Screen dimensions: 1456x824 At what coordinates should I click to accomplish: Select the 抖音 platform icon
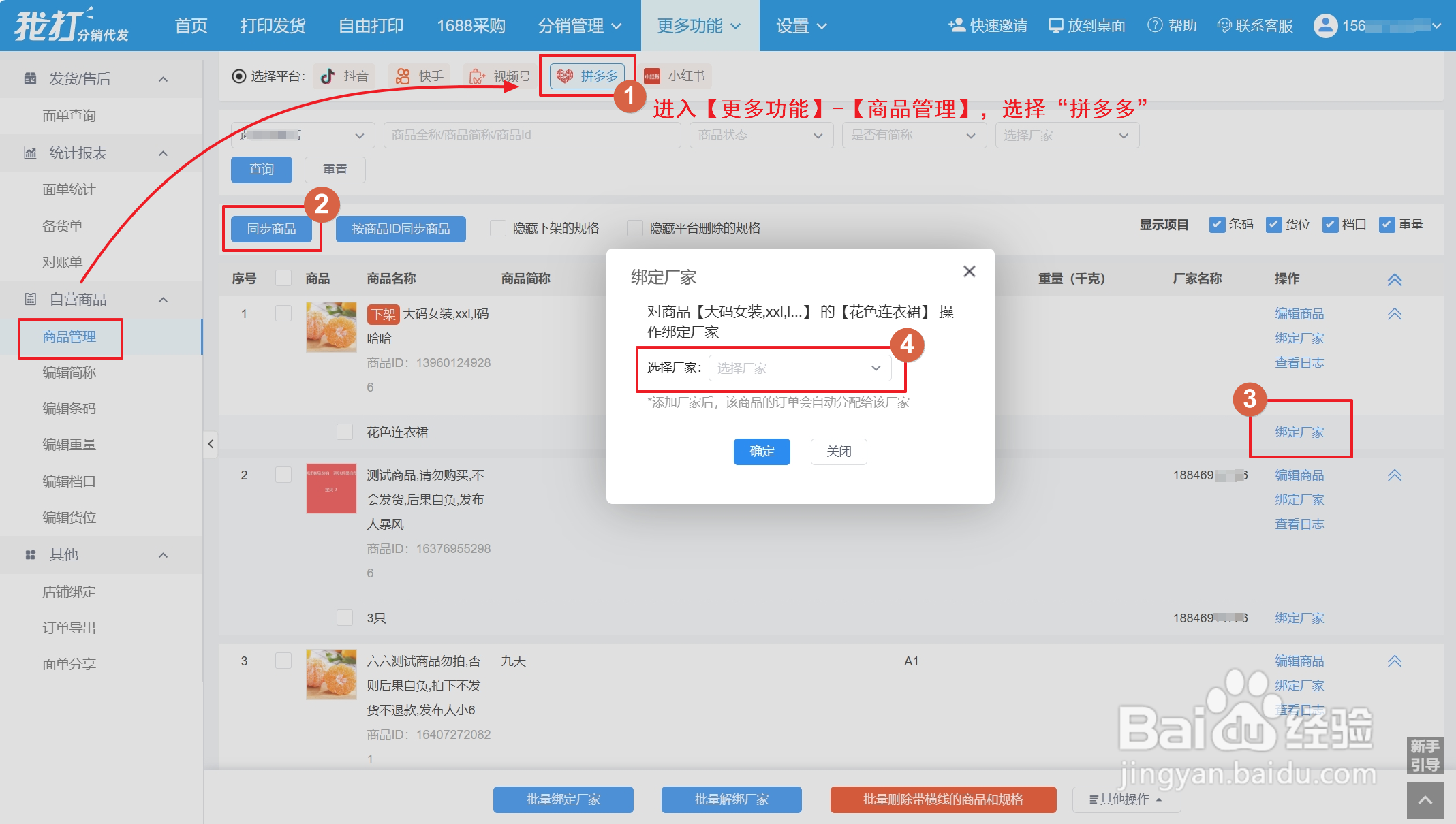click(328, 76)
